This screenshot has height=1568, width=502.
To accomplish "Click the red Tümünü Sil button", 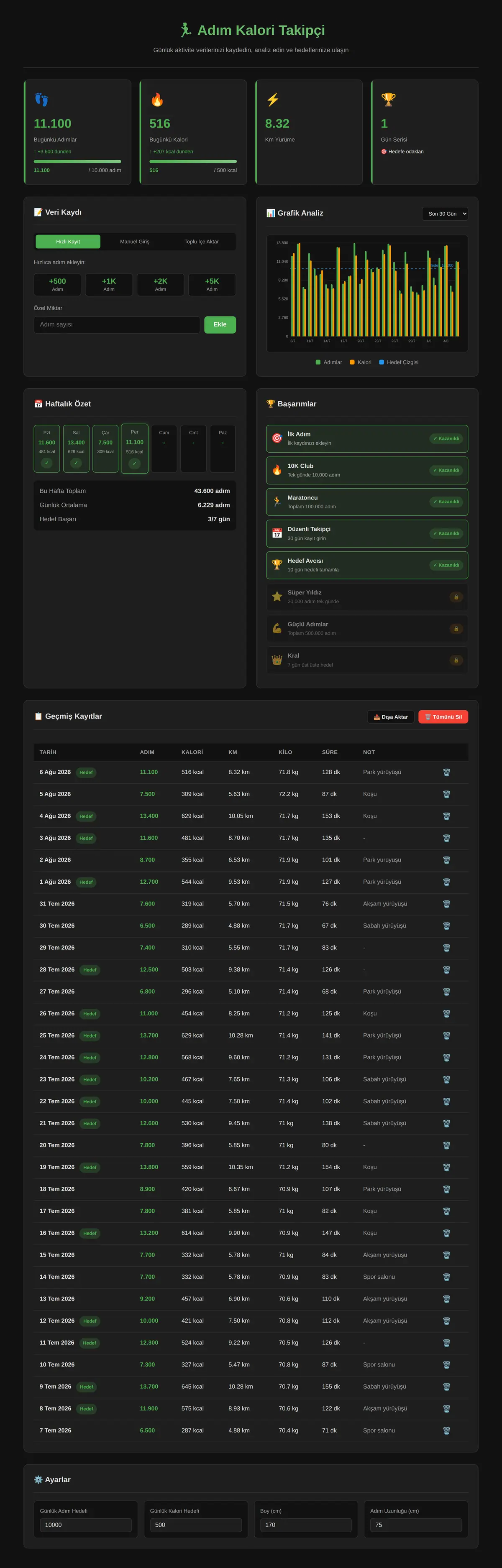I will (443, 717).
